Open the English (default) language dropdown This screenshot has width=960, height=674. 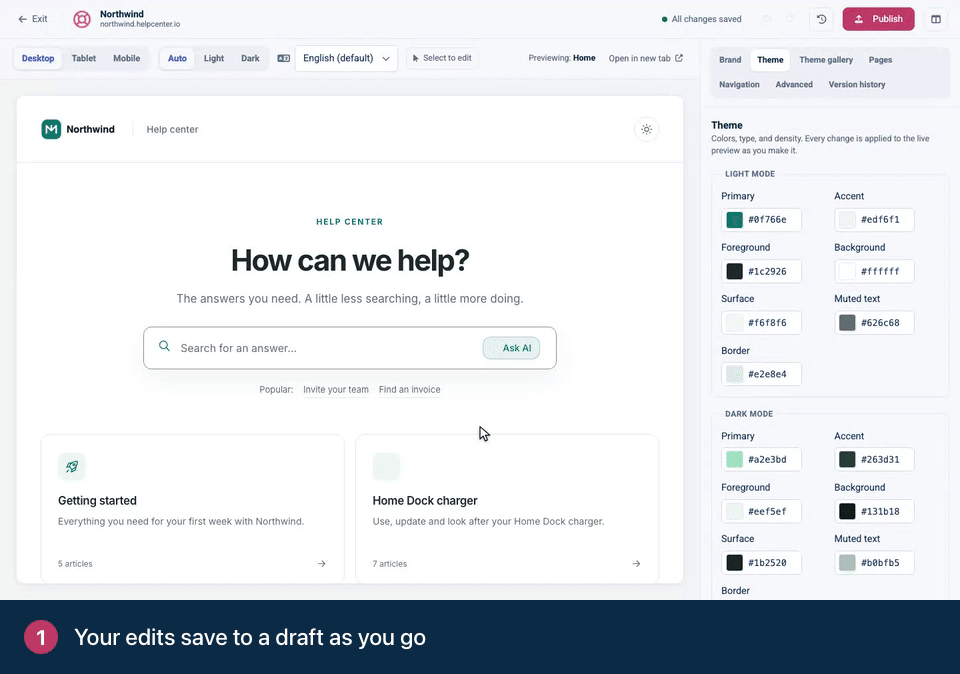point(346,58)
